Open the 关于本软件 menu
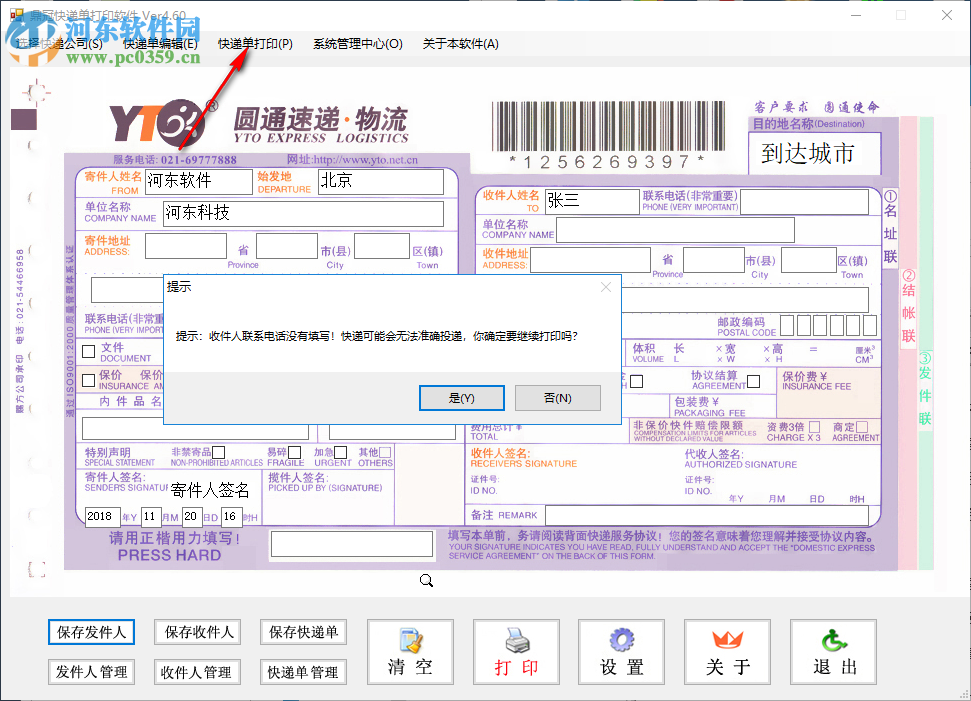The image size is (971, 701). (x=461, y=44)
